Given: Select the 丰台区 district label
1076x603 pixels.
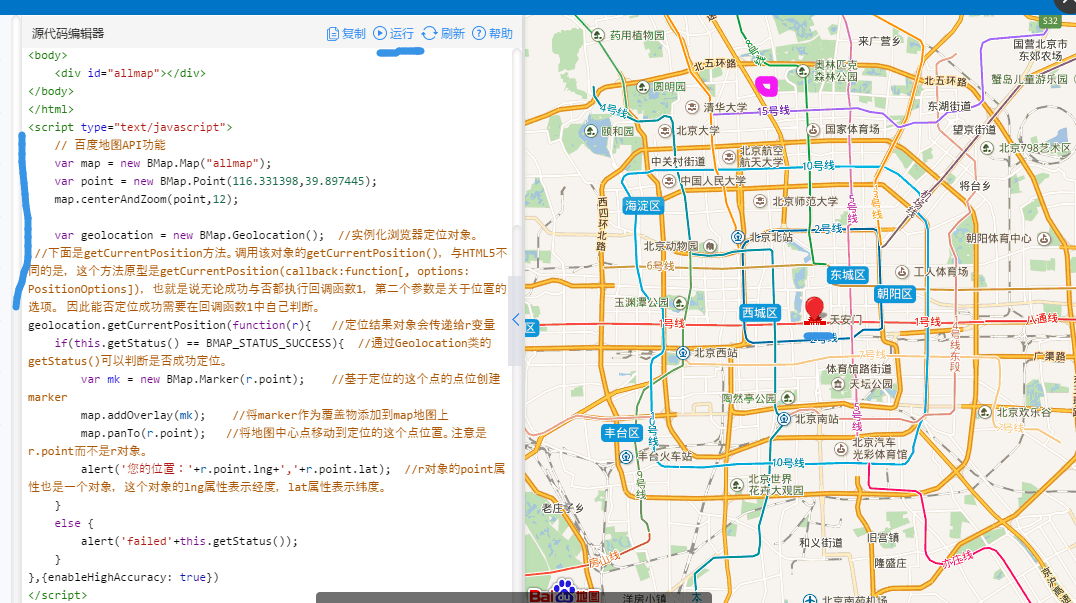Looking at the screenshot, I should pos(622,433).
